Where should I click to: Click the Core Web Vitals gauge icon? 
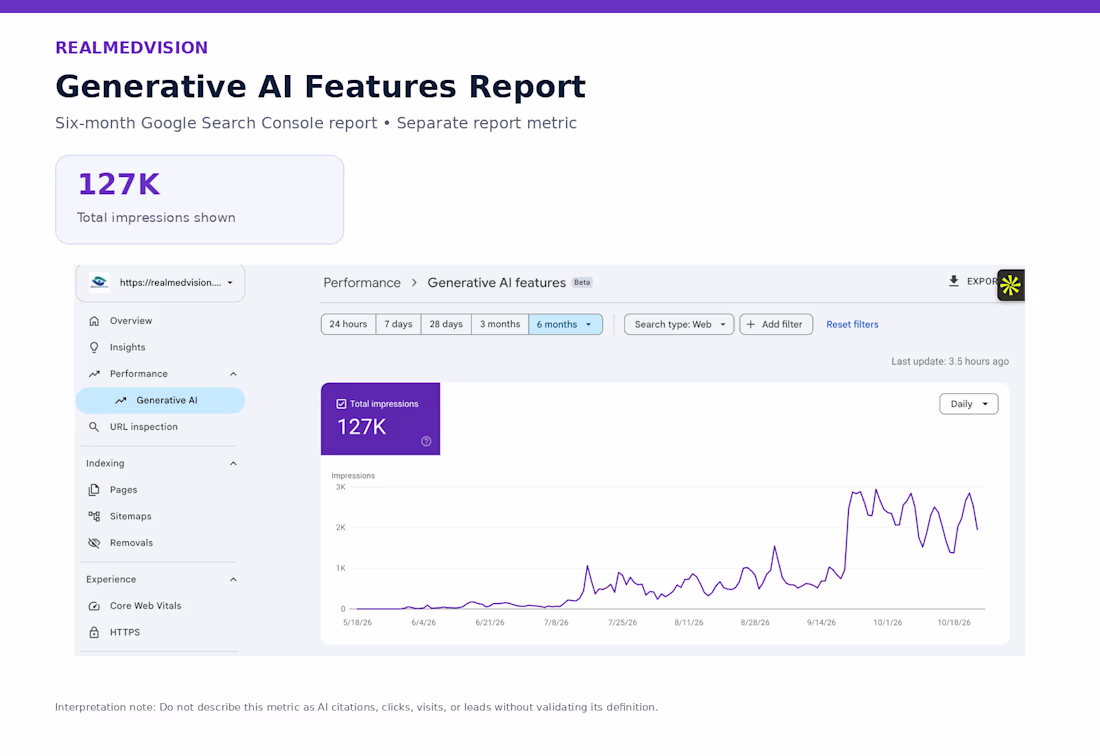(94, 606)
